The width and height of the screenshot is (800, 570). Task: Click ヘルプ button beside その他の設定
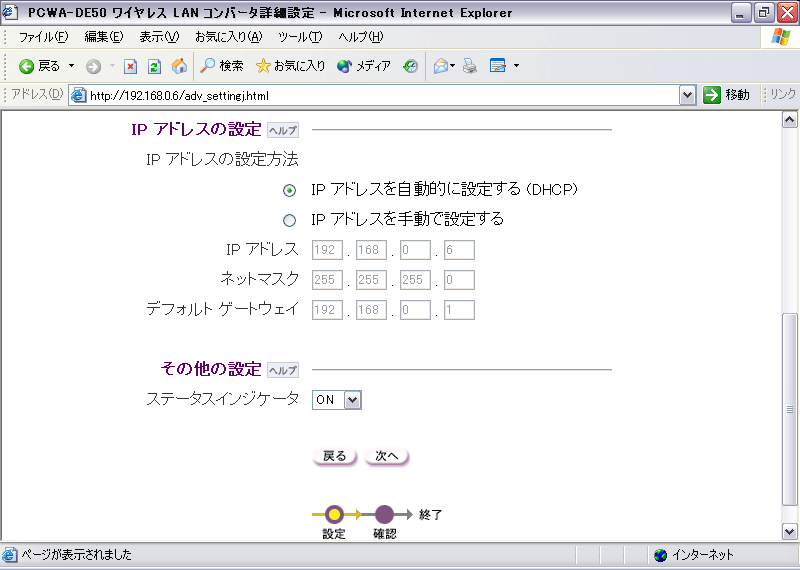tap(283, 370)
